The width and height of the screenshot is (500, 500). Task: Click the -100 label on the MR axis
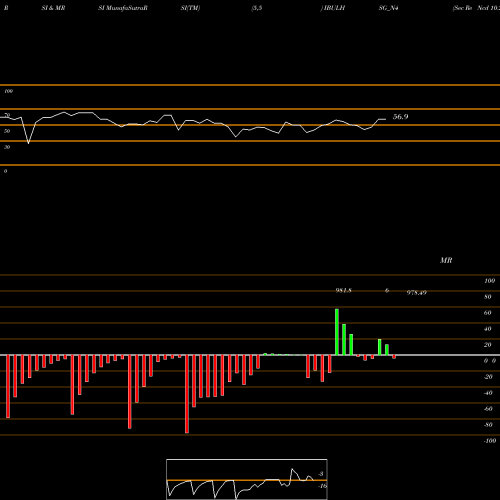coord(490,441)
